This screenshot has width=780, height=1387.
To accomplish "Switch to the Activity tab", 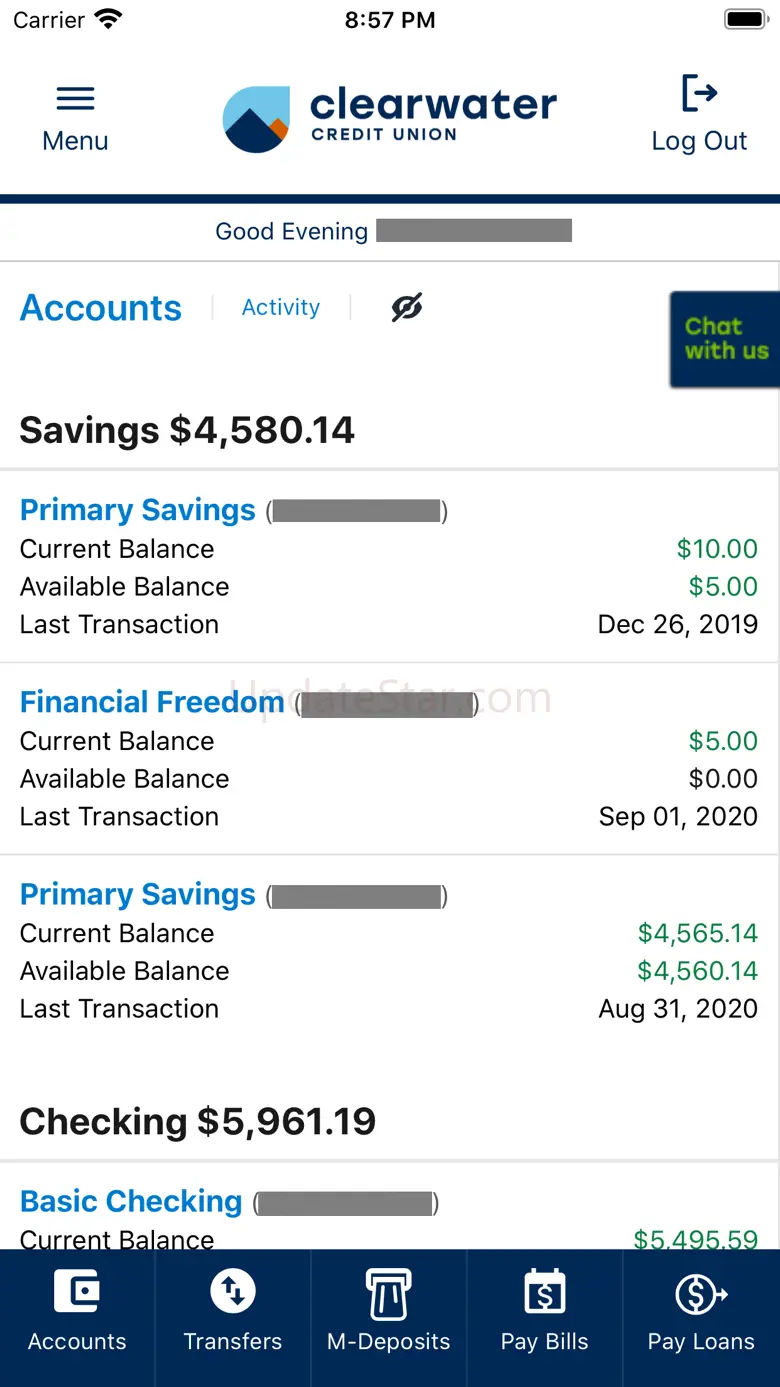I will click(x=281, y=308).
